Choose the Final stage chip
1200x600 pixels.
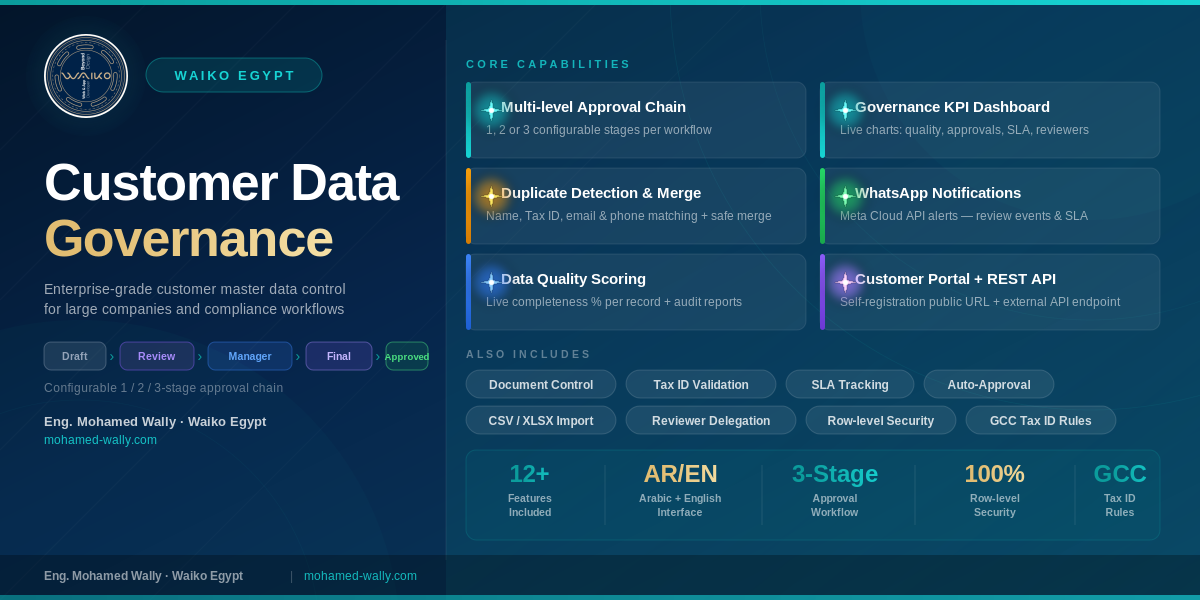(339, 356)
